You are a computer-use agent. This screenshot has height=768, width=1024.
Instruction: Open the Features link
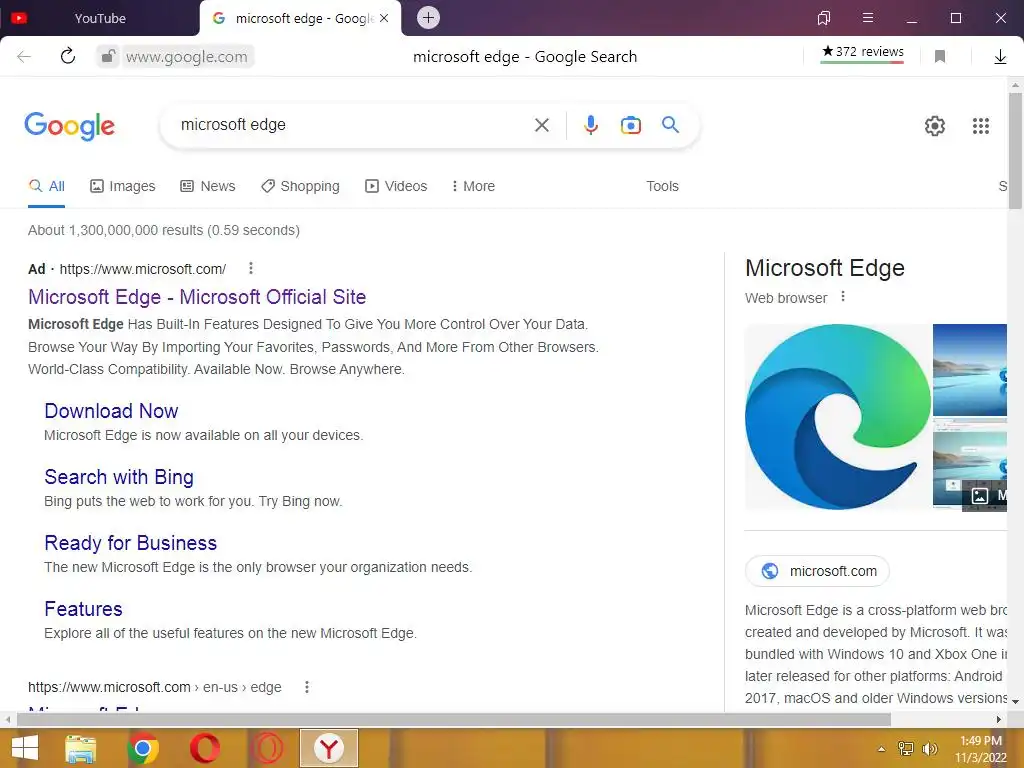(x=84, y=609)
